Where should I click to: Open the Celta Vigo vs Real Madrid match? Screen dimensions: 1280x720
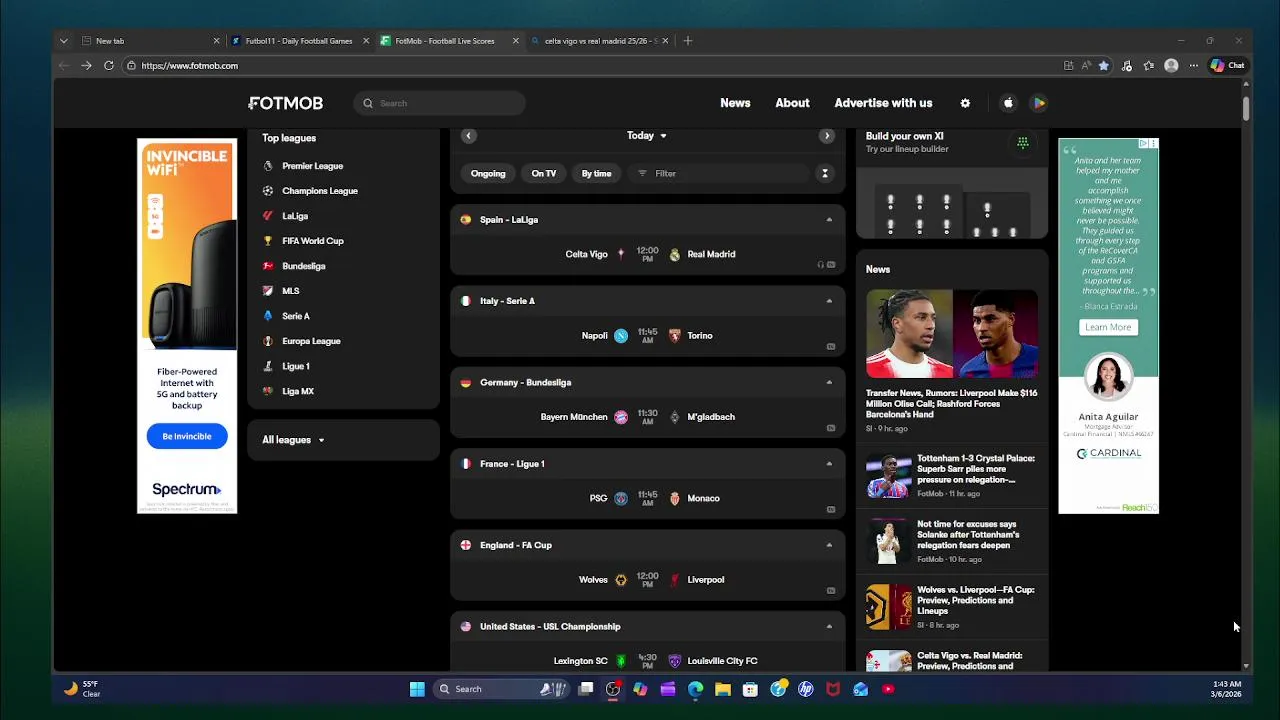pos(648,255)
